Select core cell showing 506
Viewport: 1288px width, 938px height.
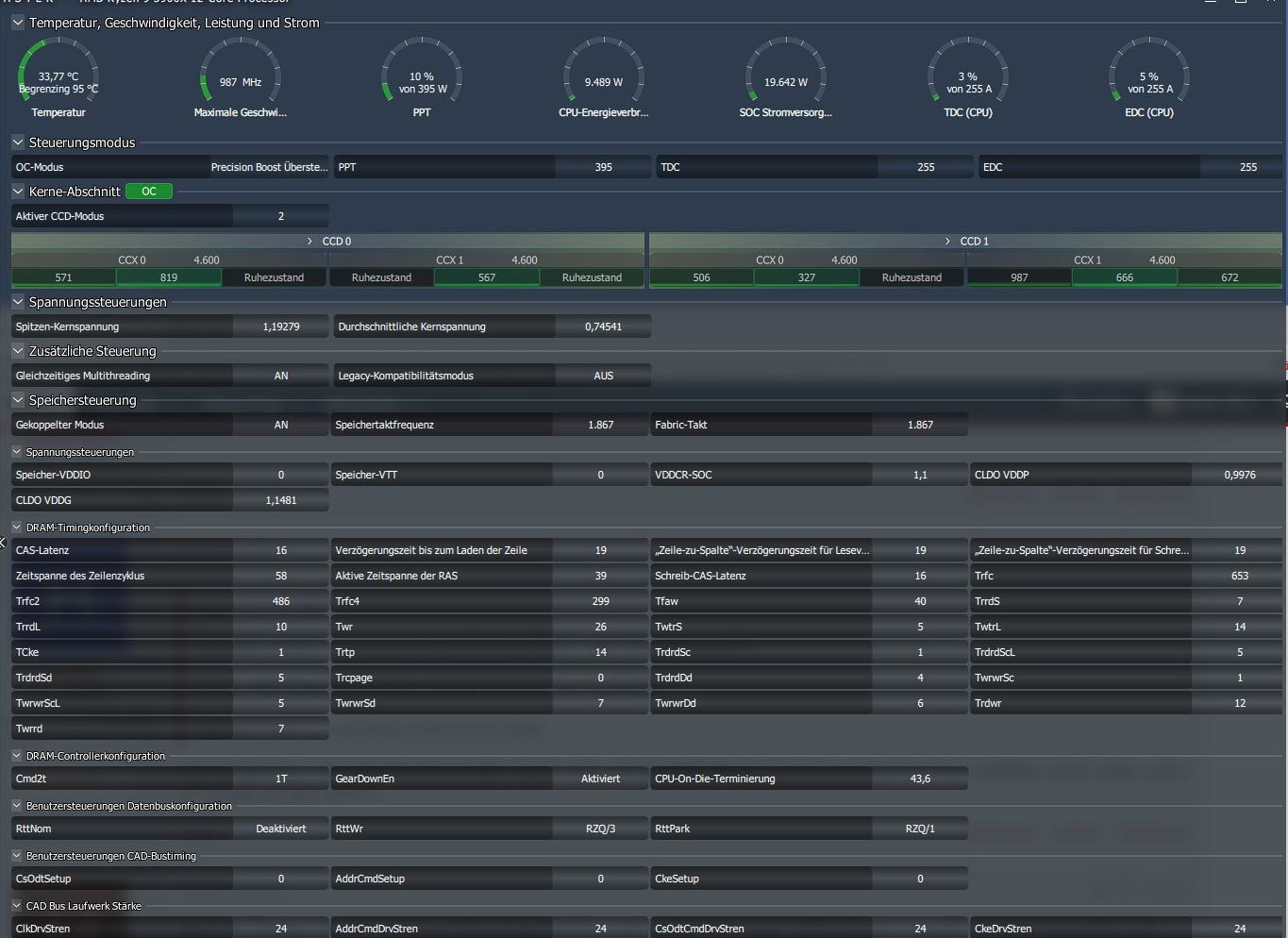click(701, 277)
